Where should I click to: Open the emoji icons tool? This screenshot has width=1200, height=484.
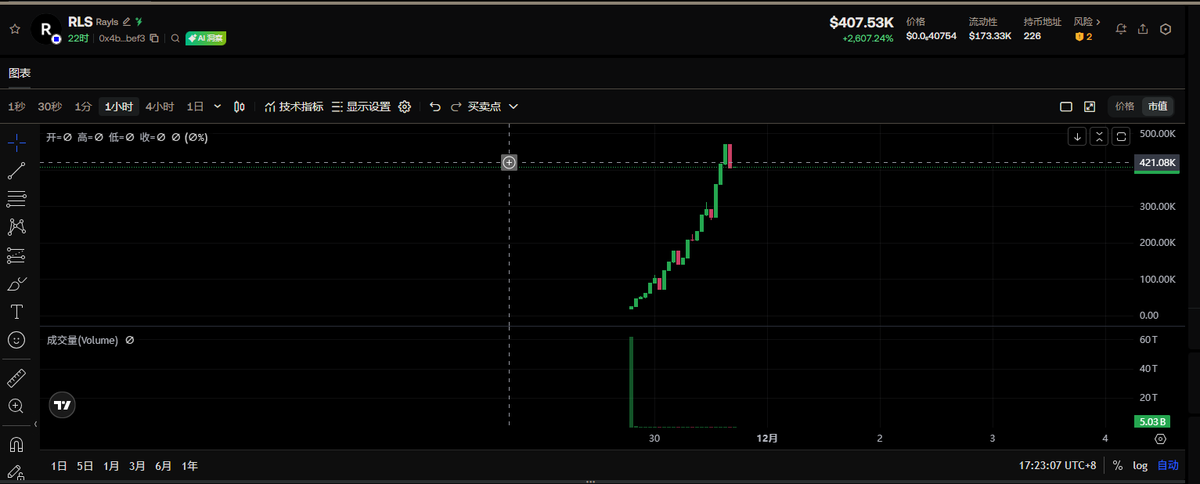(x=16, y=340)
